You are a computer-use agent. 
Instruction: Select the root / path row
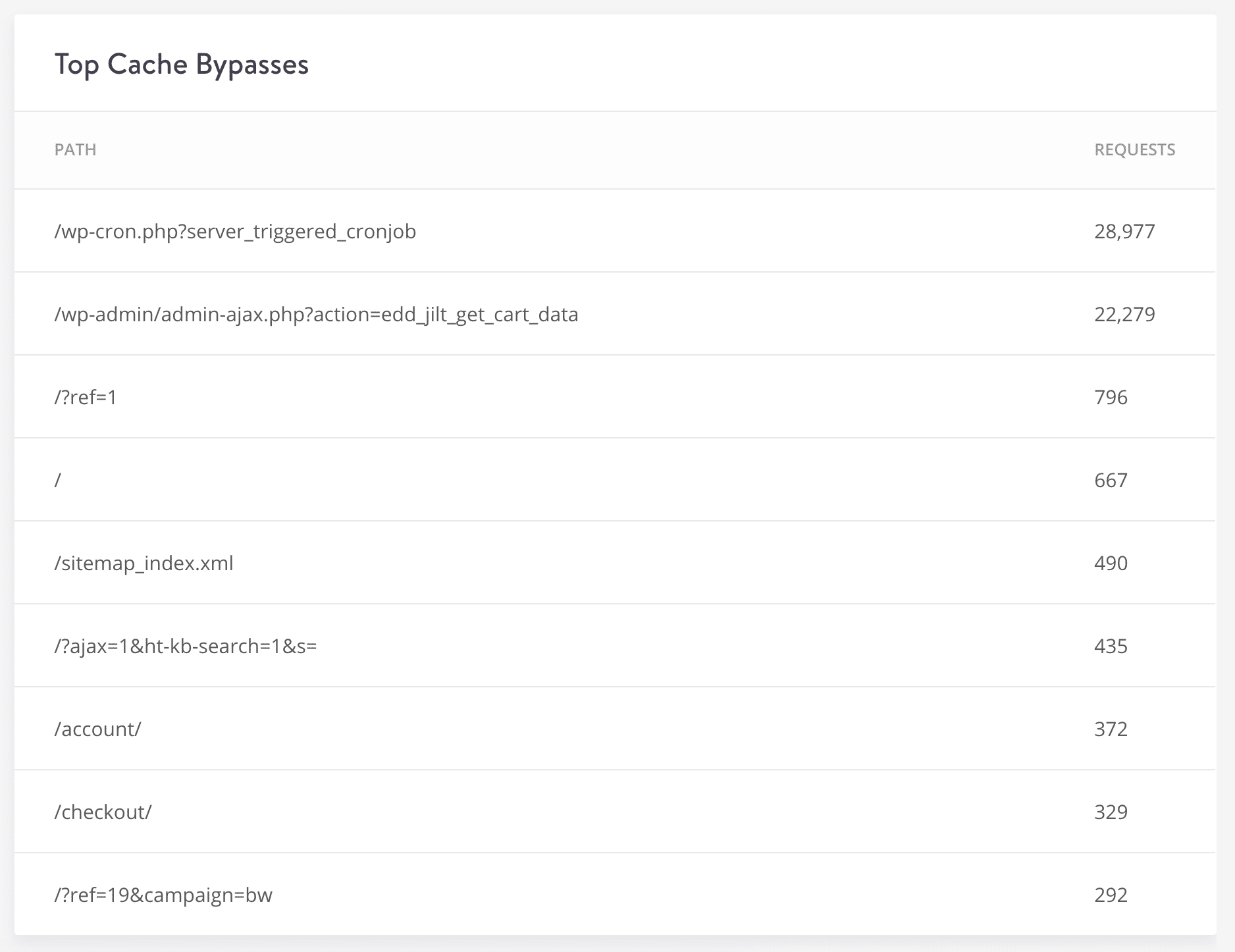[59, 480]
